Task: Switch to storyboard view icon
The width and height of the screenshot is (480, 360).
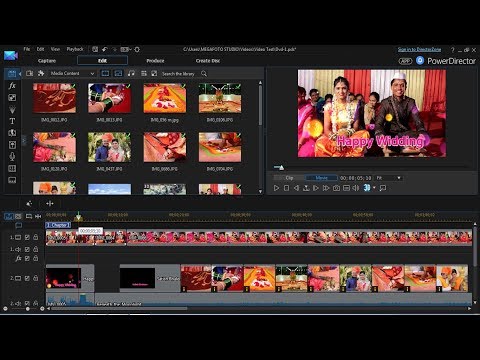Action: pyautogui.click(x=18, y=216)
